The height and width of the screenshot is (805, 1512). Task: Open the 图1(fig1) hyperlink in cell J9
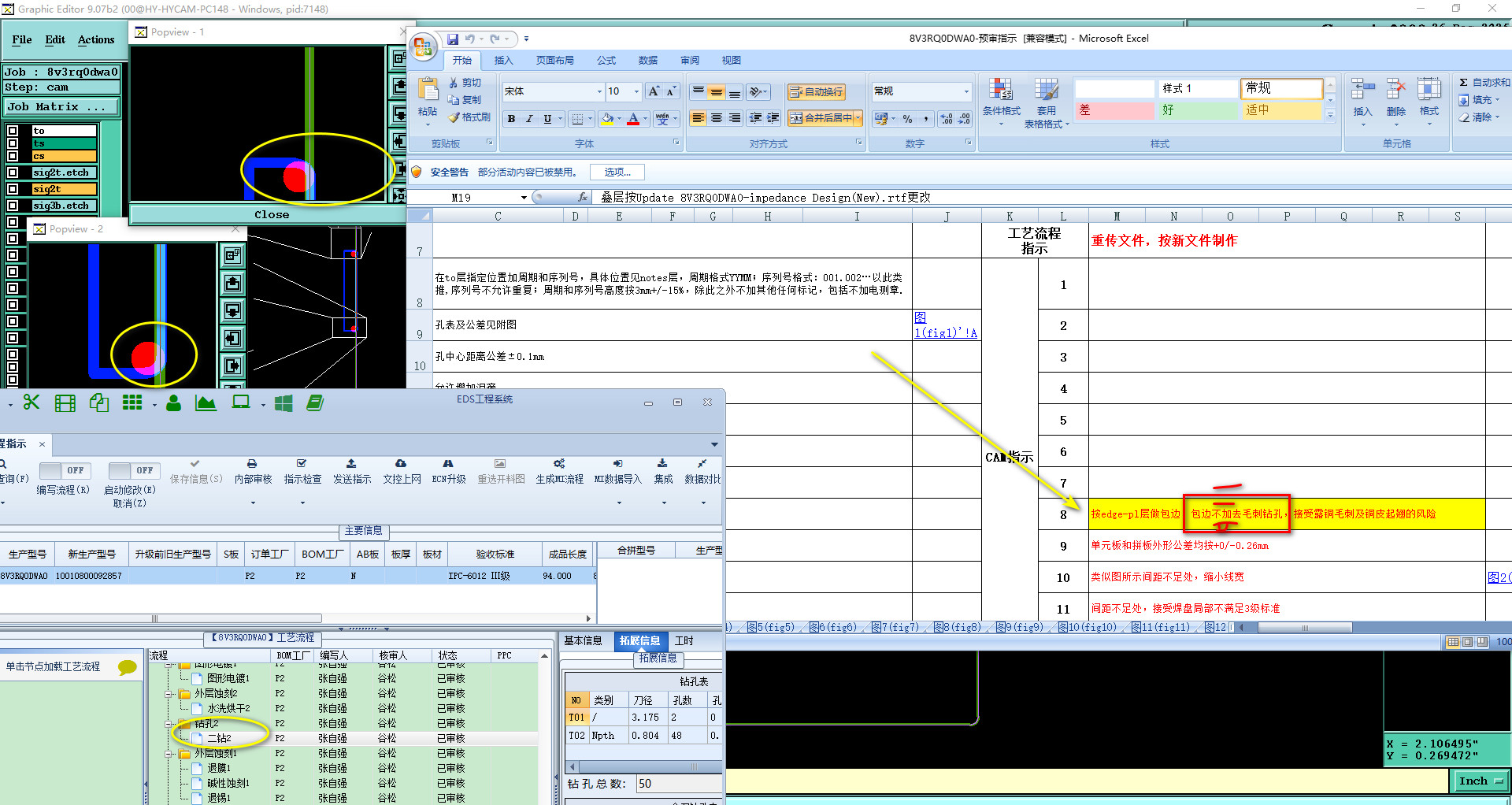point(945,325)
